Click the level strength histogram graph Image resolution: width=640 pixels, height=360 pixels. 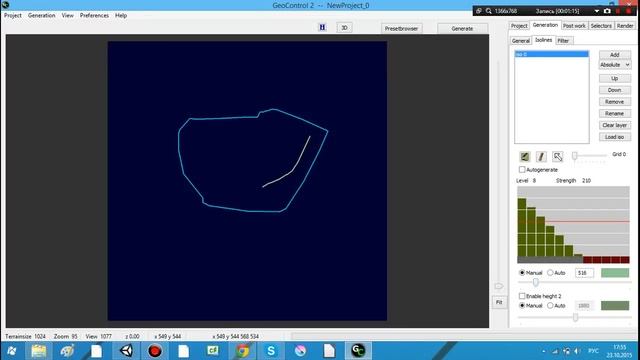(573, 224)
